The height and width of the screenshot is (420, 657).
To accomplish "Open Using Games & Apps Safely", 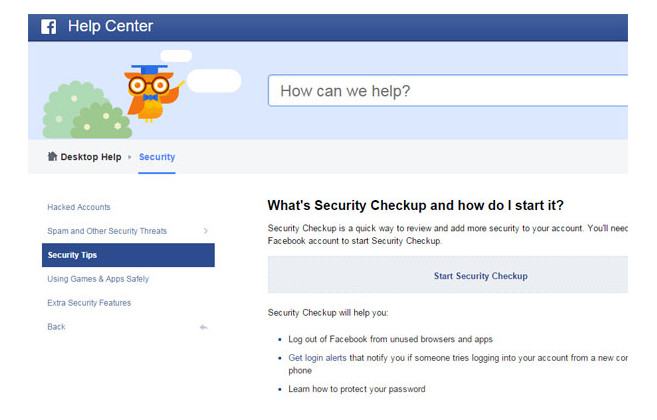I will coord(98,279).
